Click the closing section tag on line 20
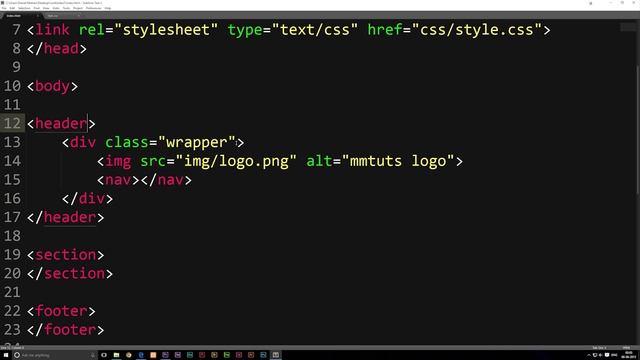 point(70,273)
